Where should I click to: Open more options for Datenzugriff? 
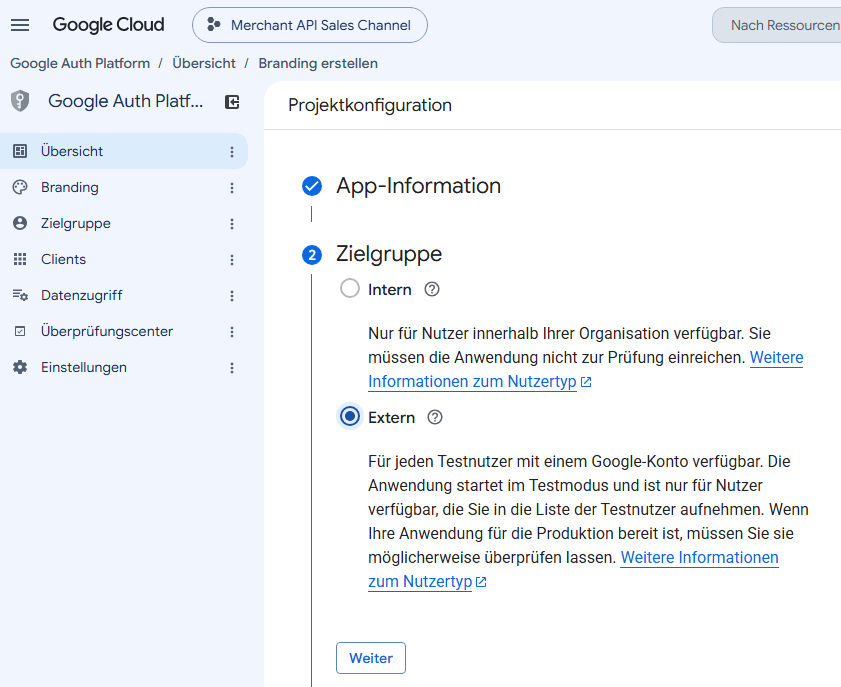point(232,296)
